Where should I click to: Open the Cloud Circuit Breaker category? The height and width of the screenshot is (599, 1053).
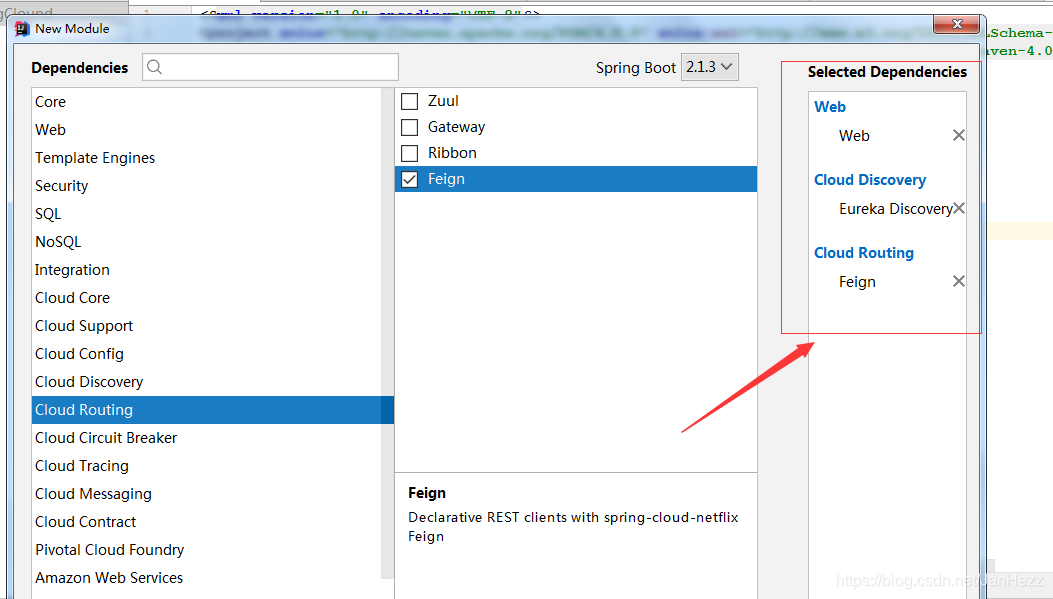point(206,438)
